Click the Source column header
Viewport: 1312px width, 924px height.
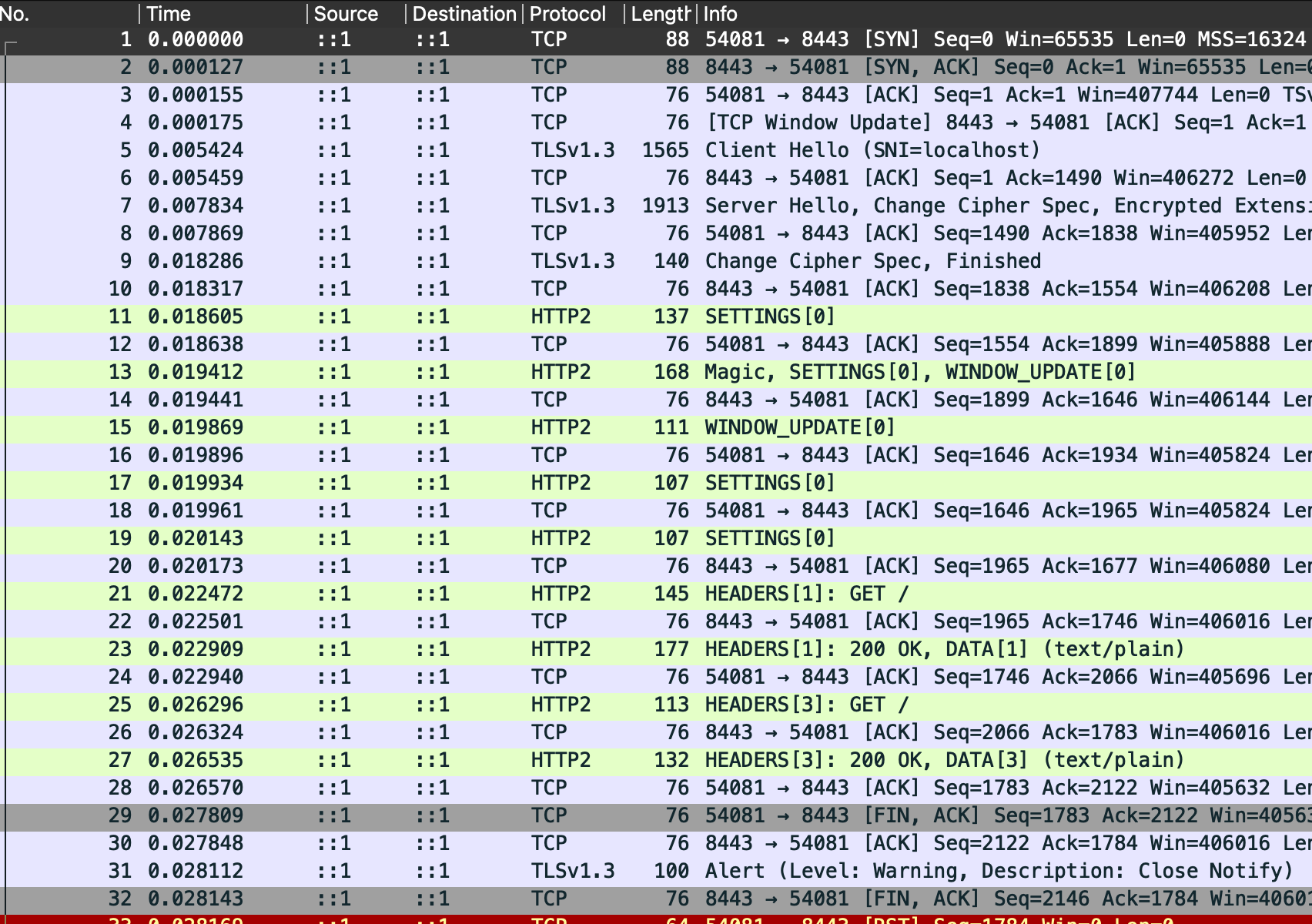356,13
